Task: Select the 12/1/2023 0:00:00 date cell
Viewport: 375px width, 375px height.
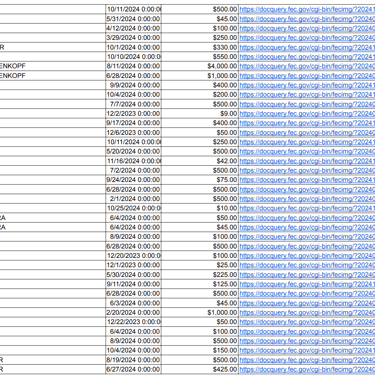Action: (133, 265)
